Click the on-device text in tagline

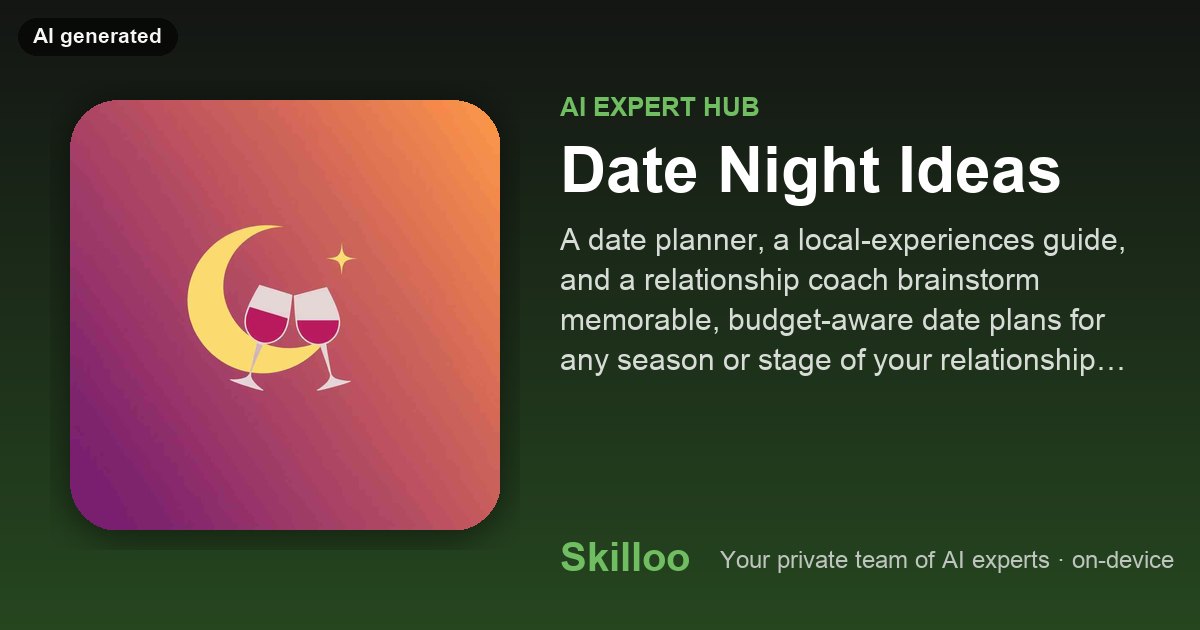pos(1122,560)
